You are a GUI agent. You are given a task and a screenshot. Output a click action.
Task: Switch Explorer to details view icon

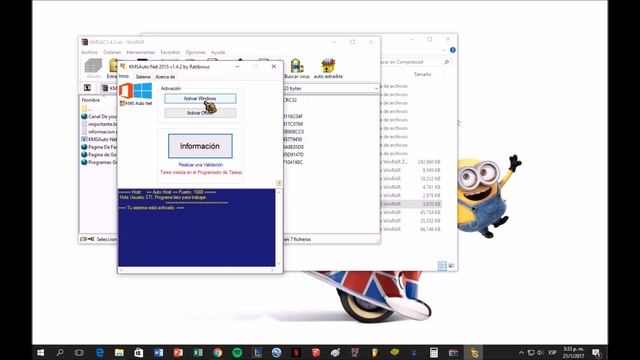tap(442, 266)
